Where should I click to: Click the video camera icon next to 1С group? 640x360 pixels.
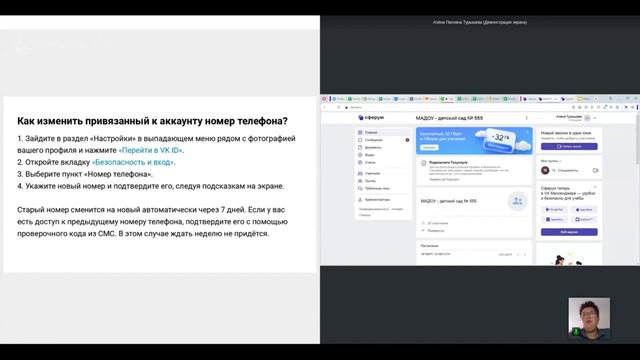pyautogui.click(x=595, y=171)
